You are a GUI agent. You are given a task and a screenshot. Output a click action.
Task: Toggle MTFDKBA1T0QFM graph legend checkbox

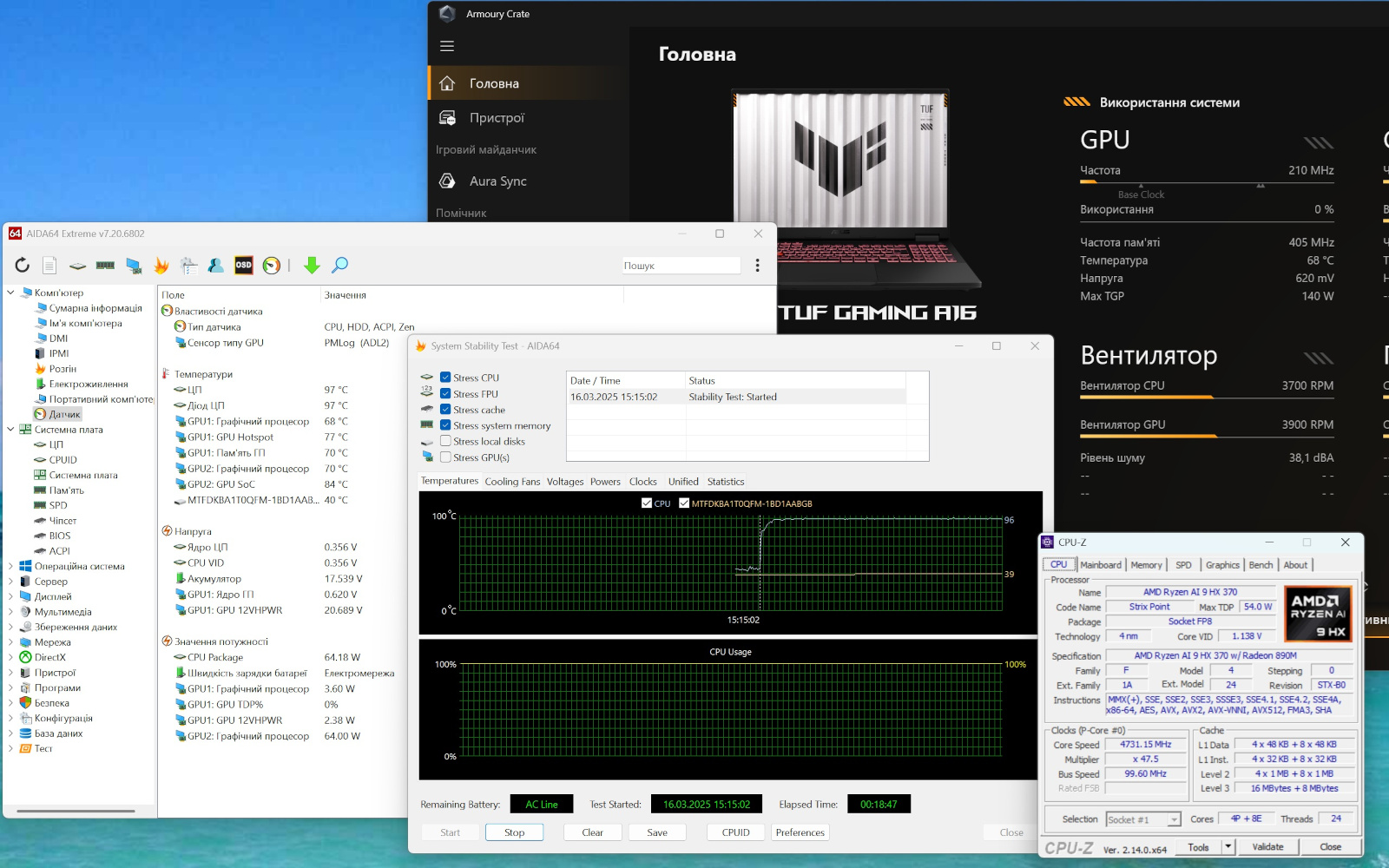[x=684, y=503]
